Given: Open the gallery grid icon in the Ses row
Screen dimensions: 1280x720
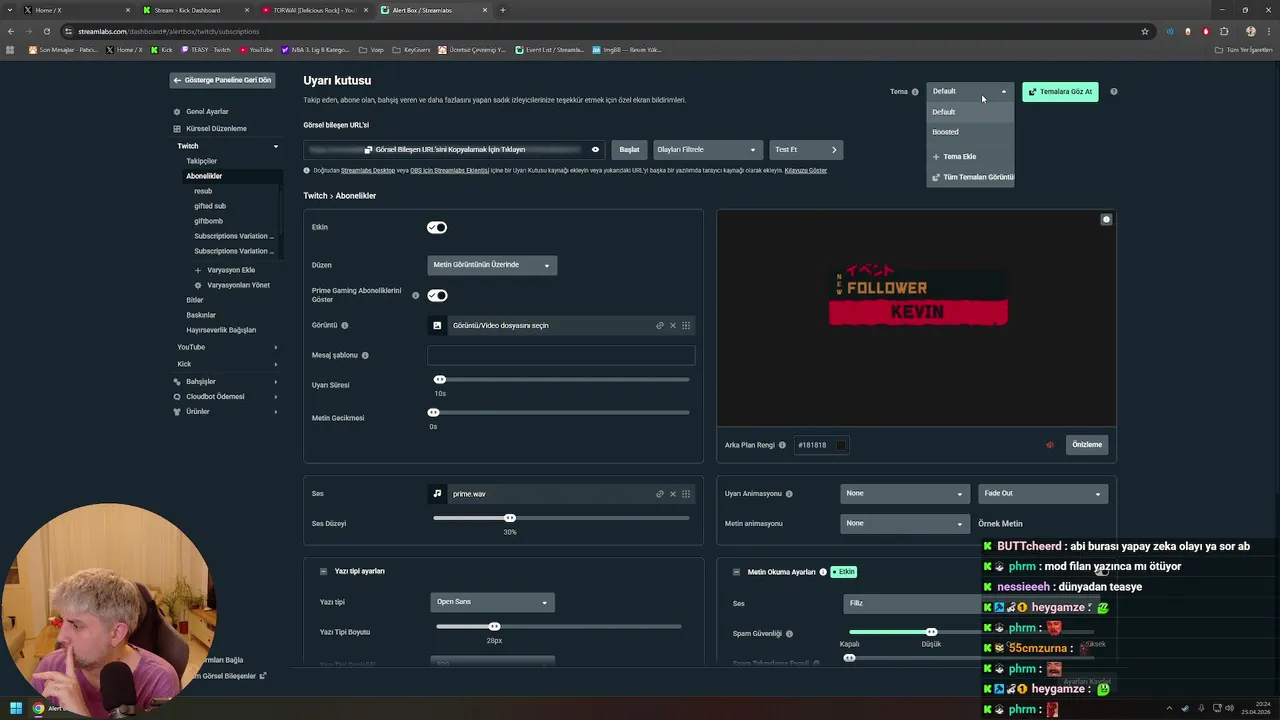Looking at the screenshot, I should click(x=686, y=493).
